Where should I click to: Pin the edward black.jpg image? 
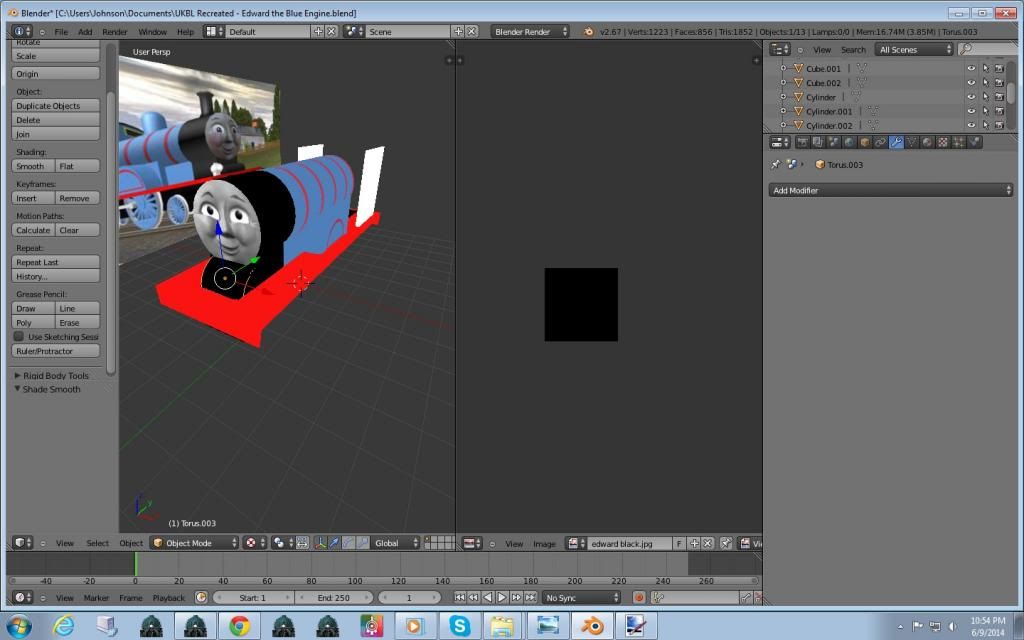(x=726, y=543)
